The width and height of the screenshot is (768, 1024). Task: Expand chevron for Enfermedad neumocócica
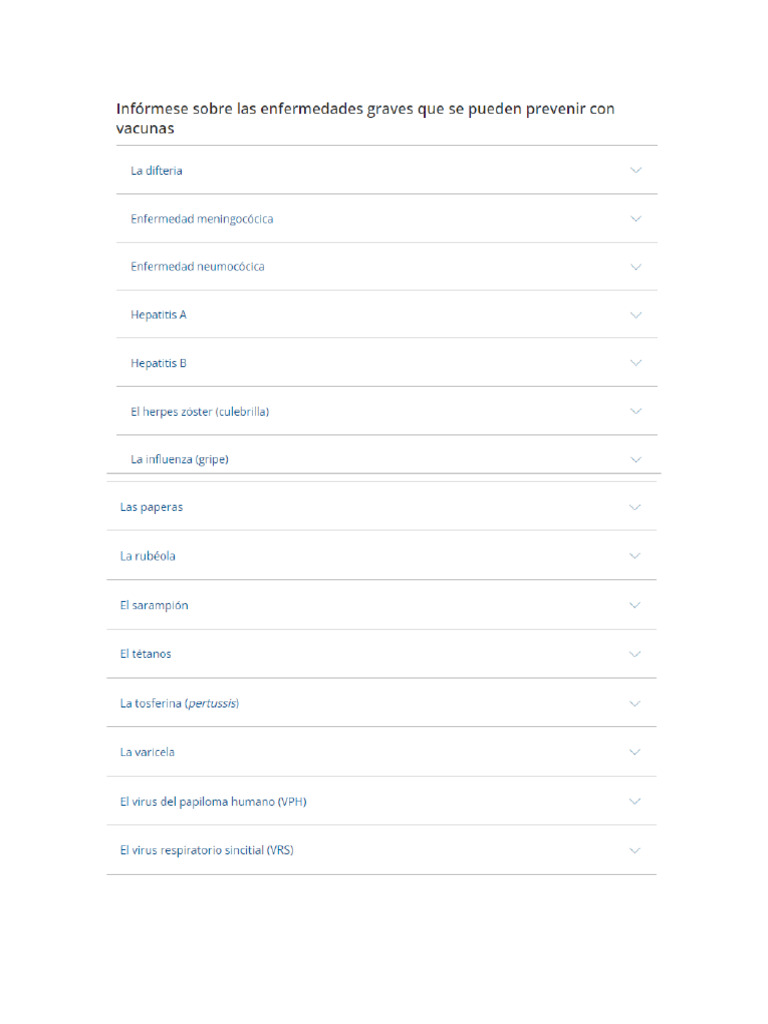coord(635,267)
